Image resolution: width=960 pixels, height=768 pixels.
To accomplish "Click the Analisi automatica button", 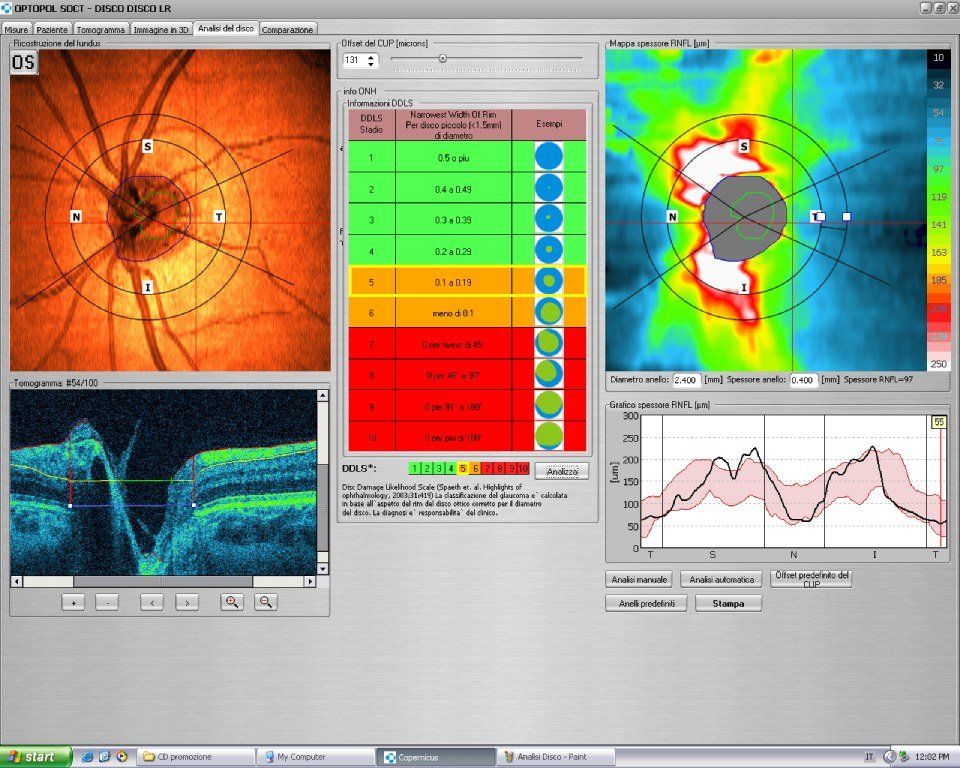I will coord(721,579).
